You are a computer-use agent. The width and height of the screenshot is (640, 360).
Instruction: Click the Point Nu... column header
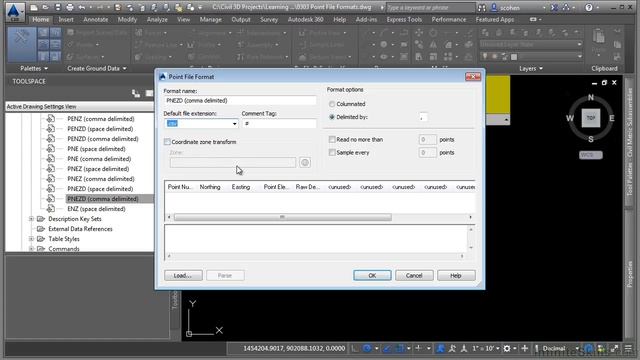tap(180, 187)
